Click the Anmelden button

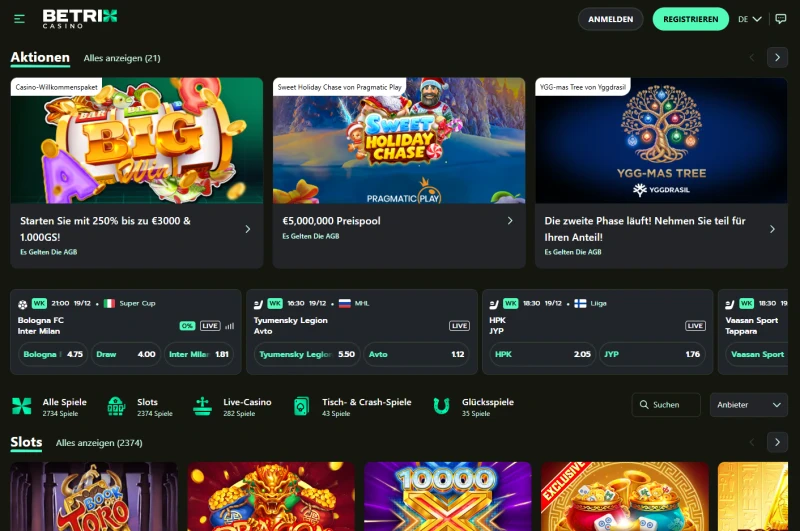pos(610,19)
